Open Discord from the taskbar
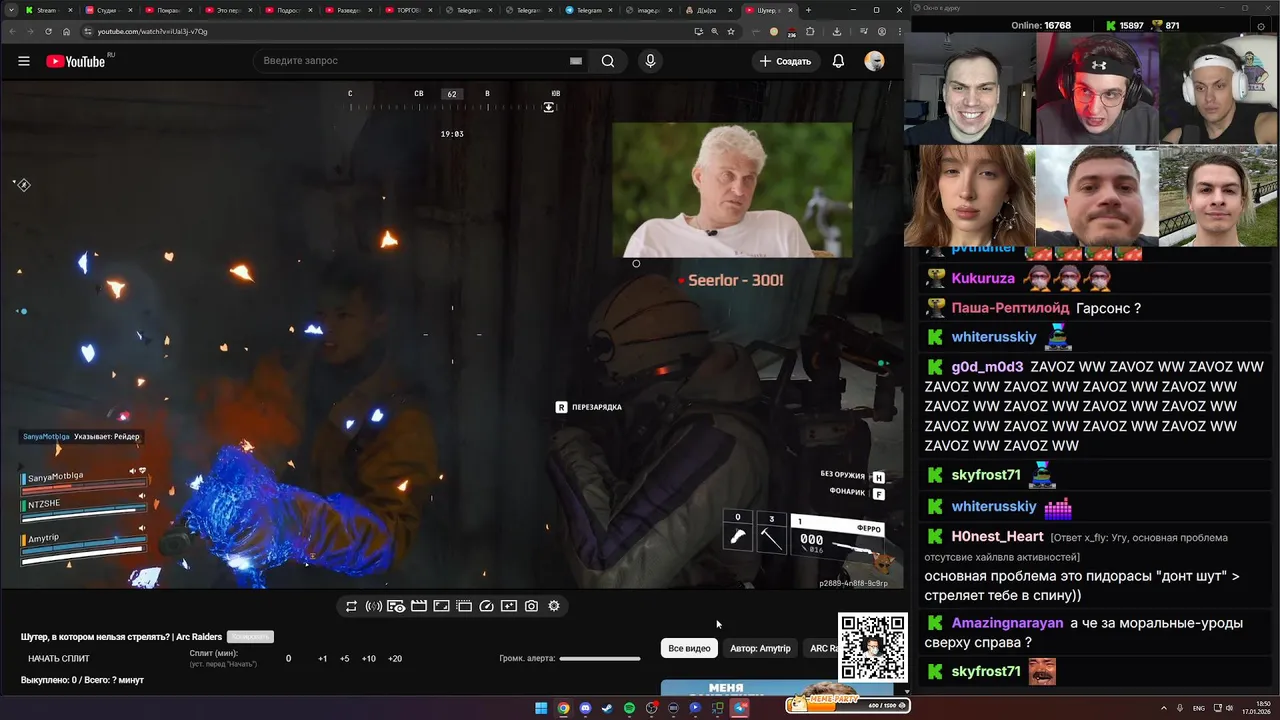This screenshot has height=720, width=1280. click(585, 708)
